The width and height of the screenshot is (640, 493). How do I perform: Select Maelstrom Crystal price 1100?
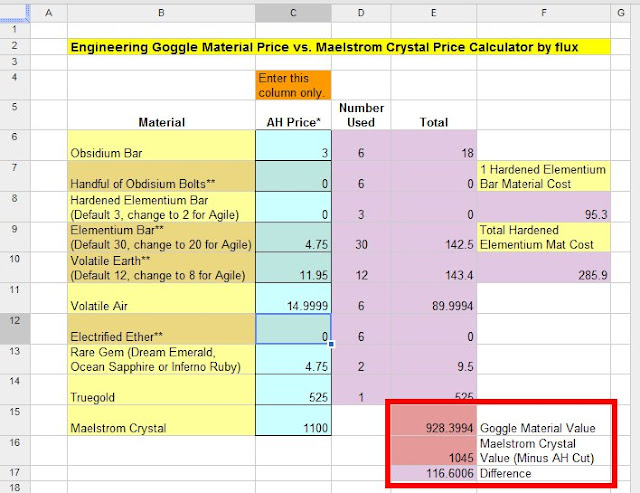(x=293, y=420)
